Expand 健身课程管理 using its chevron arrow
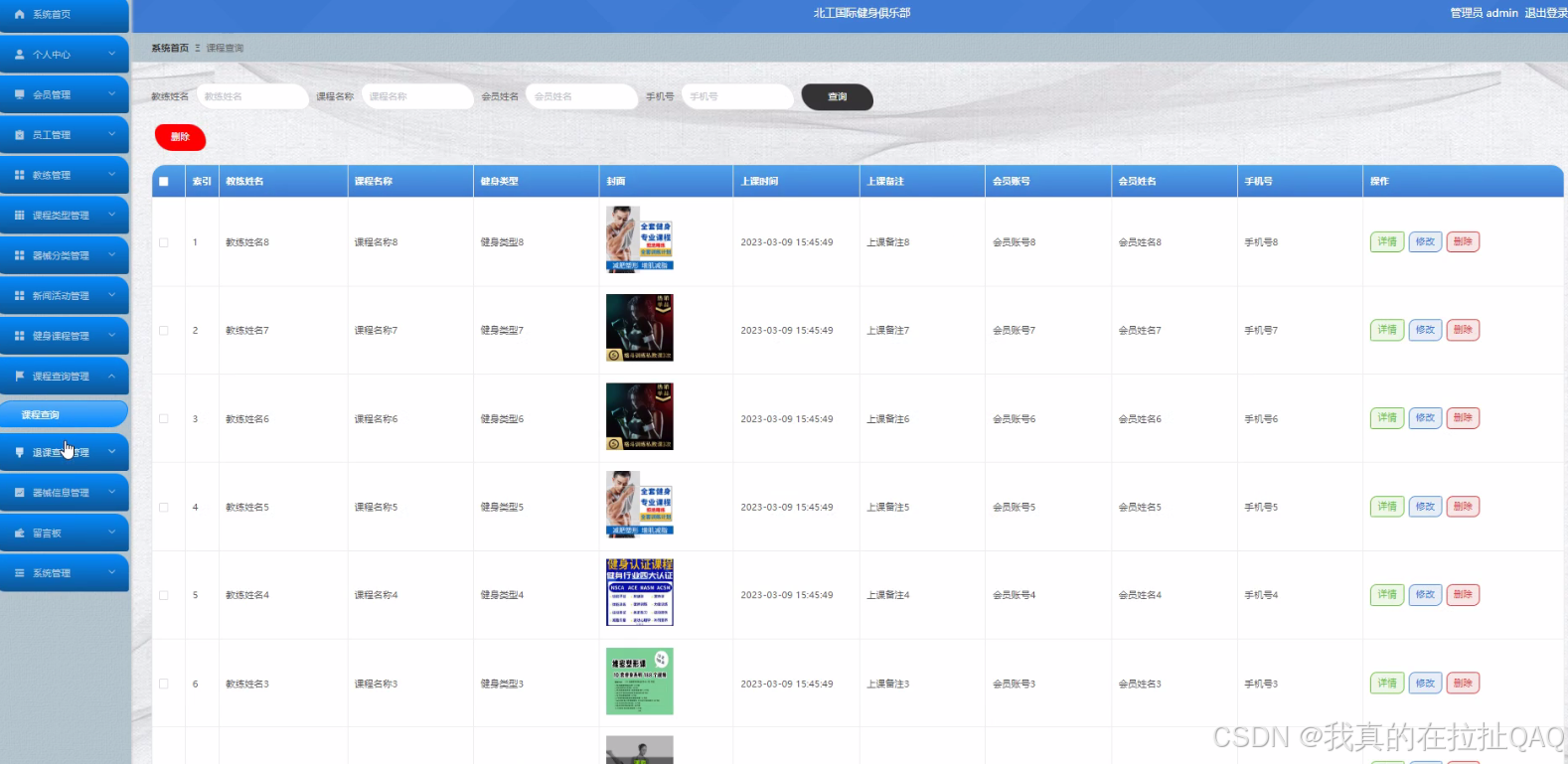This screenshot has height=764, width=1568. (x=111, y=336)
